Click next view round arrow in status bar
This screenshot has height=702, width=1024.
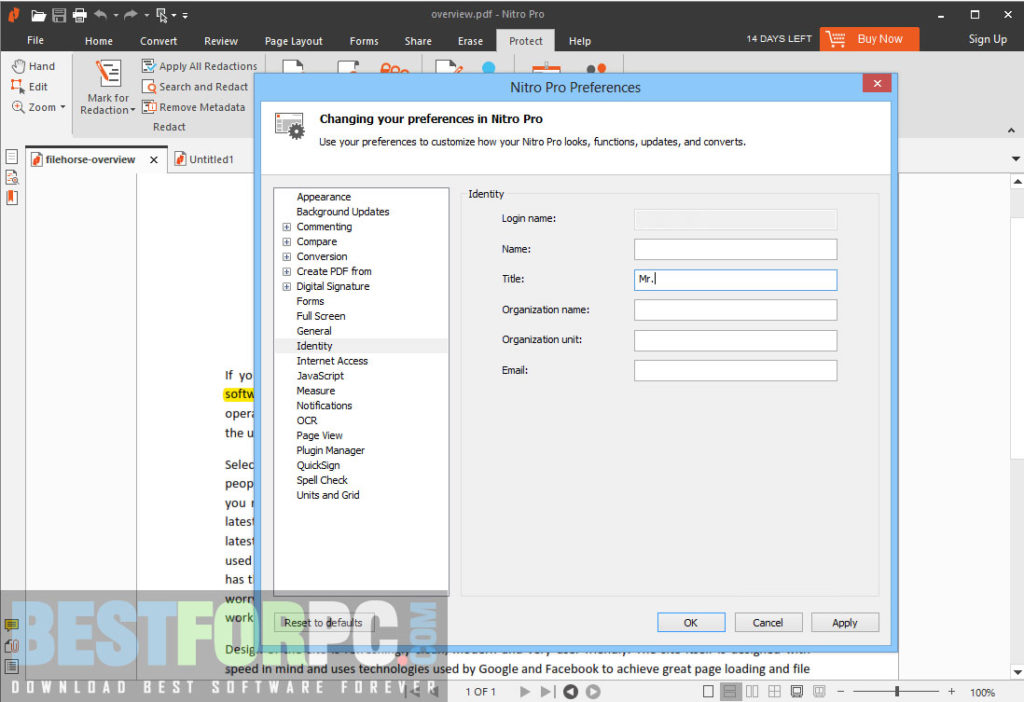tap(593, 692)
